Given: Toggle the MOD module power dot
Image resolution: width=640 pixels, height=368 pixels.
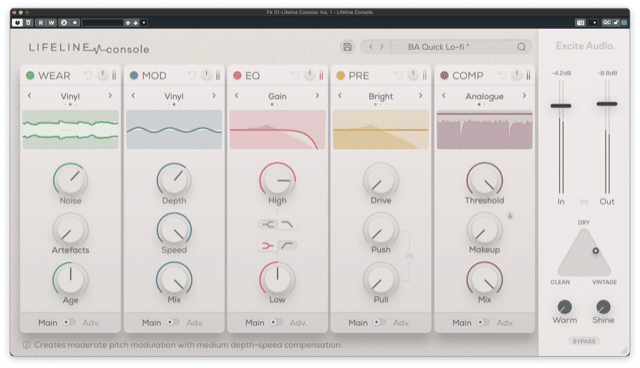Looking at the screenshot, I should tap(134, 75).
